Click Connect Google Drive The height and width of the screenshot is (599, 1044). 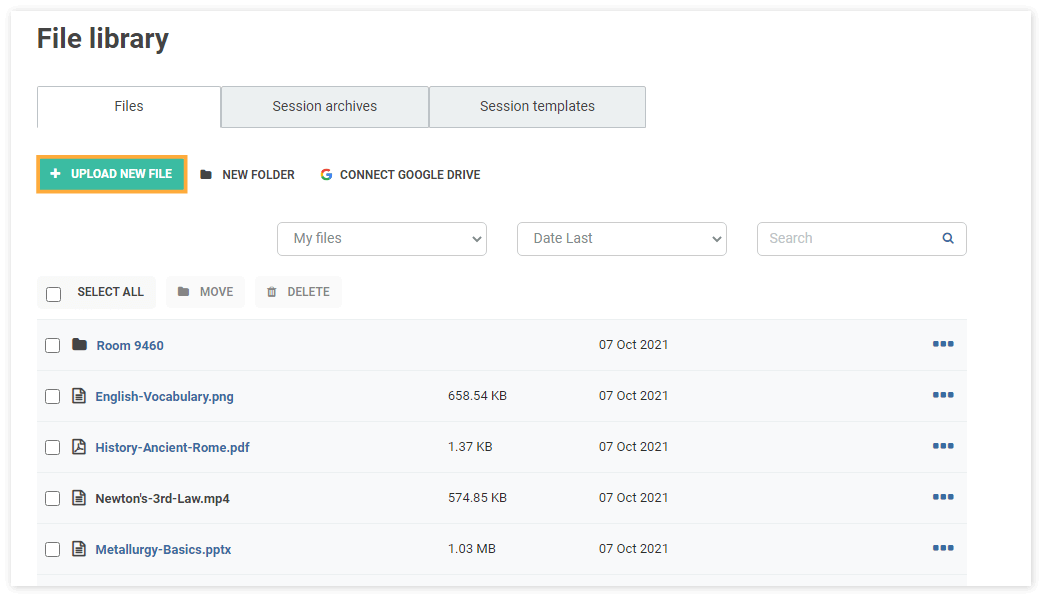click(400, 174)
